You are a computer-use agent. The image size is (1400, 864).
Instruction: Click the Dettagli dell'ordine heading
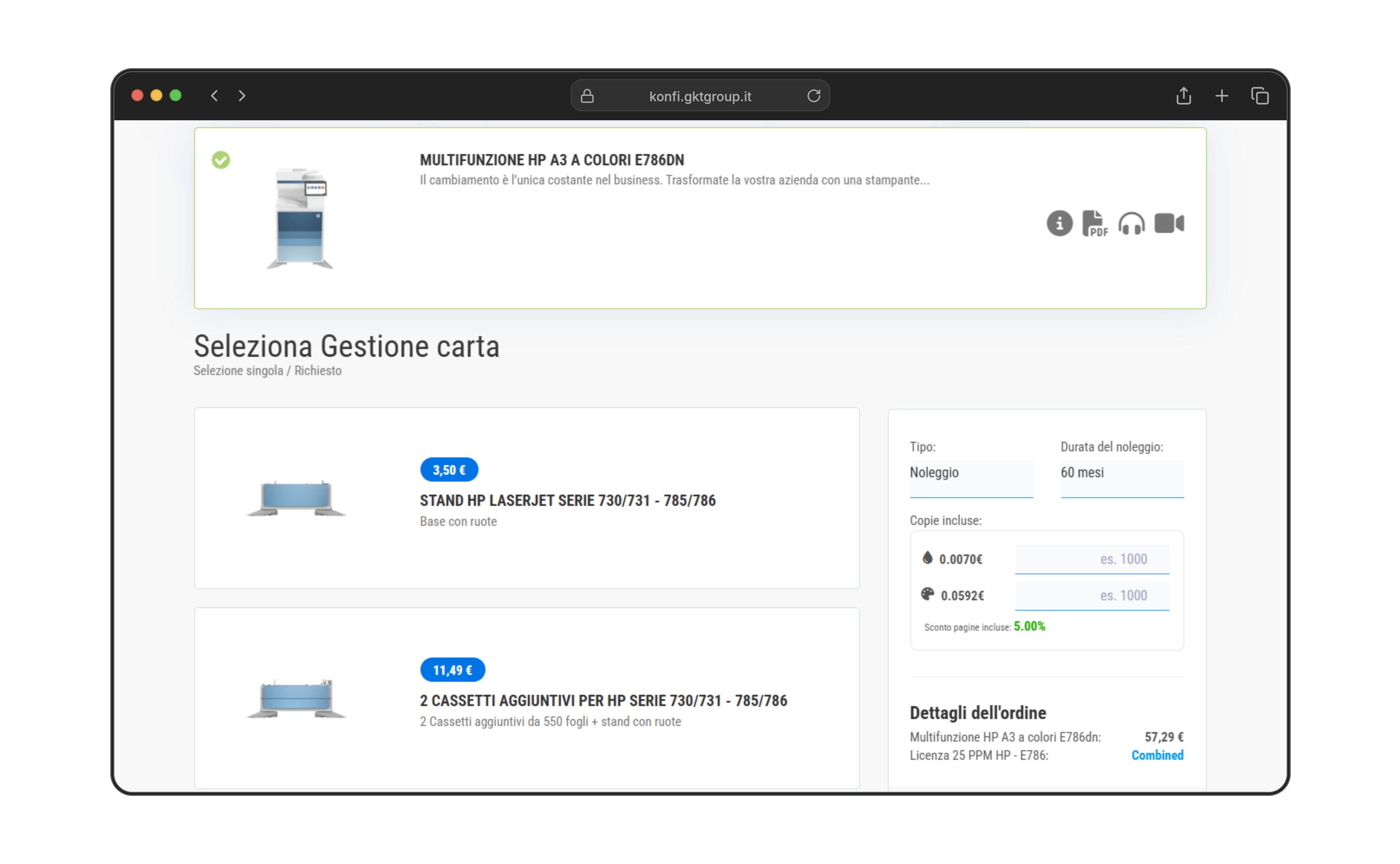977,713
